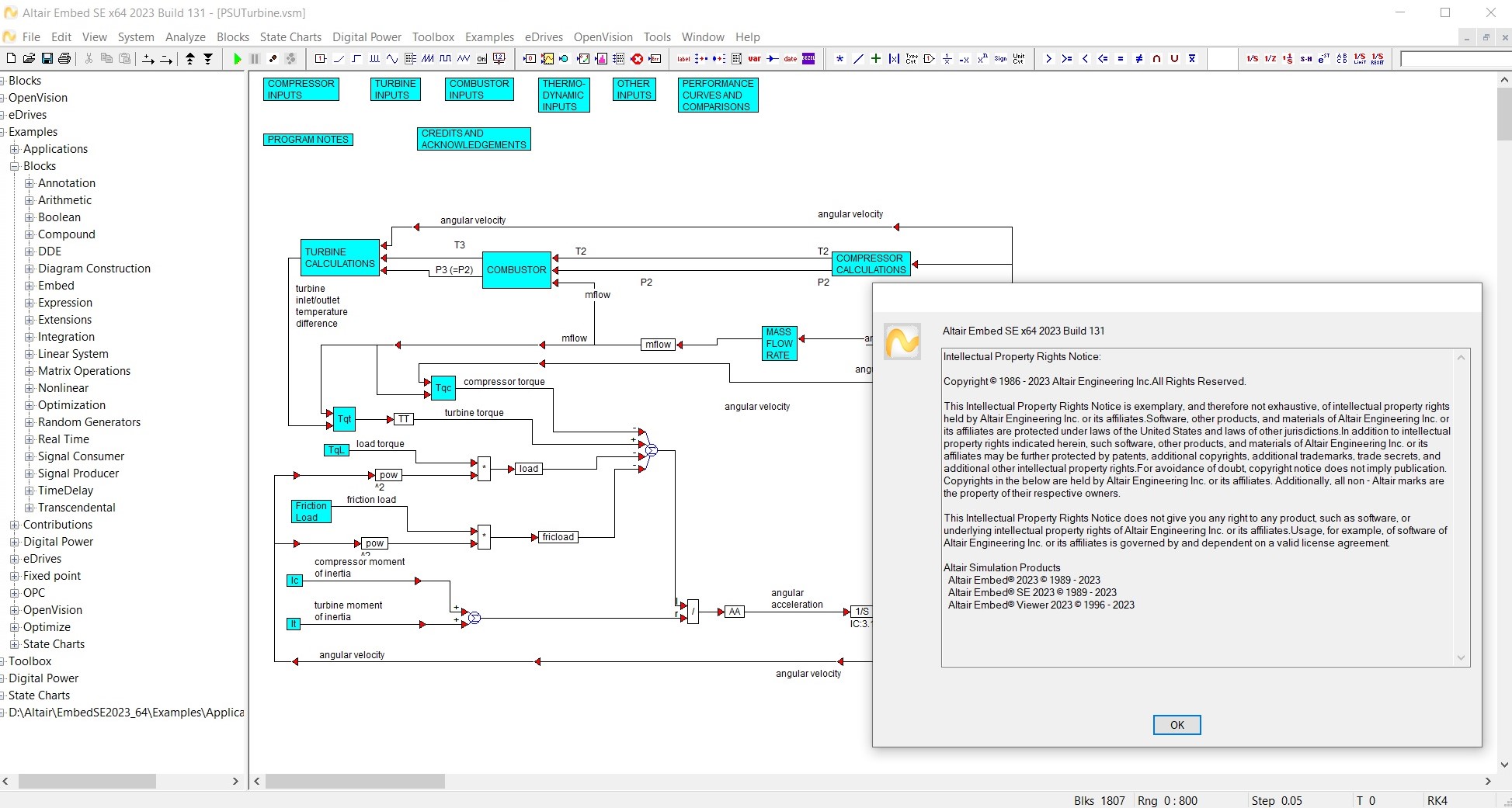This screenshot has height=808, width=1512.
Task: Insert a label block from the toolbar
Action: point(683,58)
